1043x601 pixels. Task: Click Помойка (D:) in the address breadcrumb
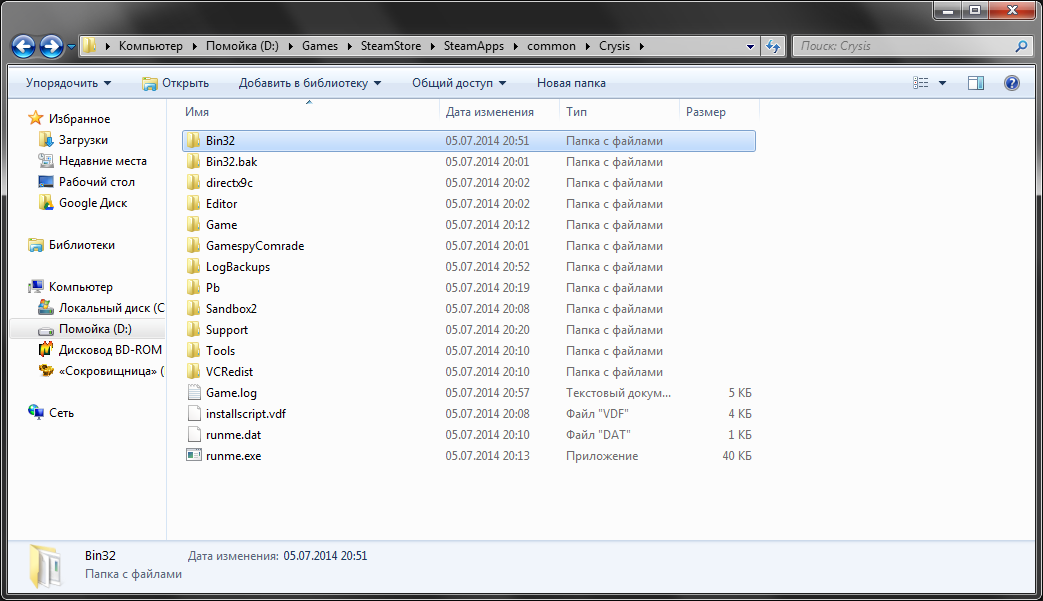pyautogui.click(x=242, y=46)
